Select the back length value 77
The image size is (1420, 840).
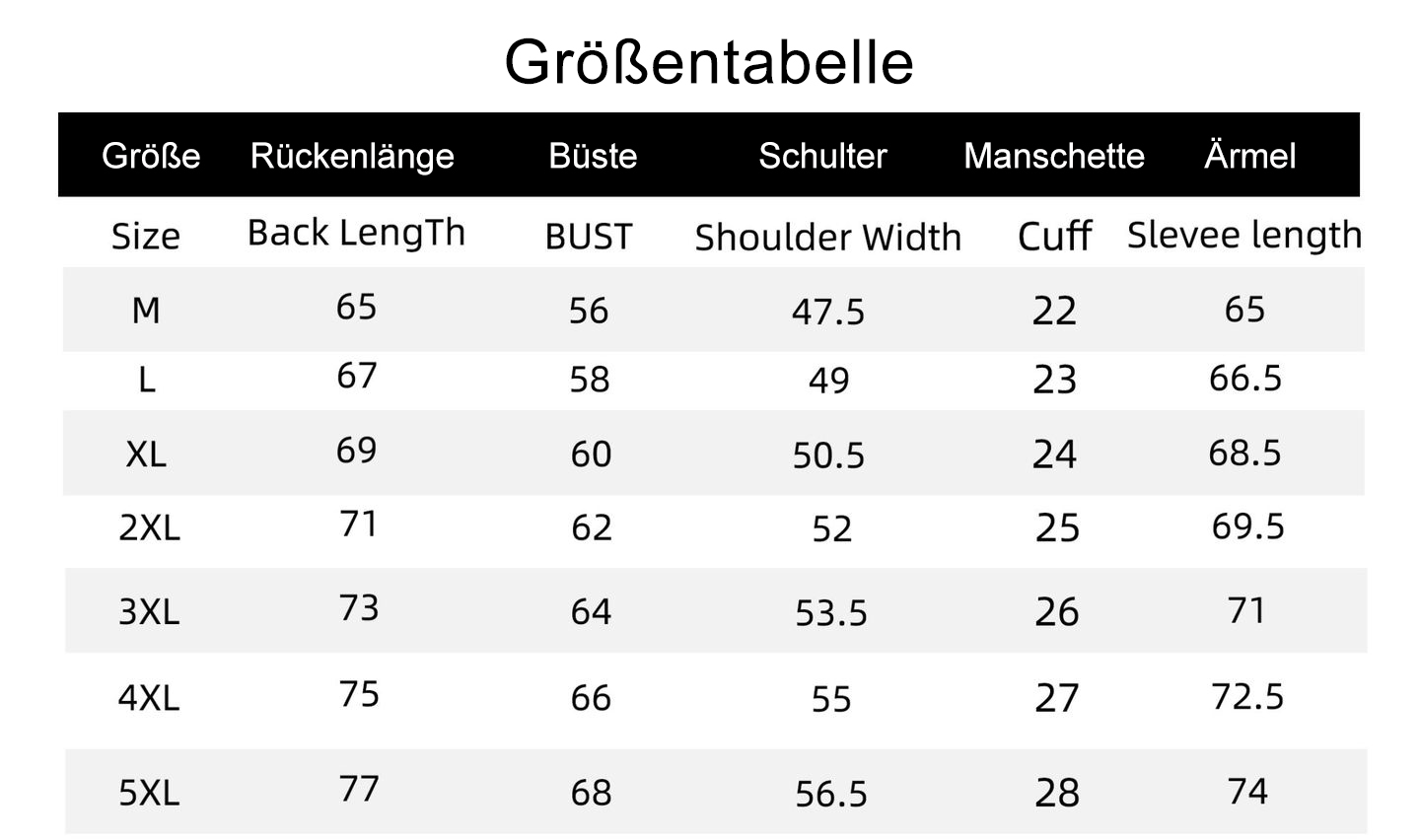[x=359, y=789]
